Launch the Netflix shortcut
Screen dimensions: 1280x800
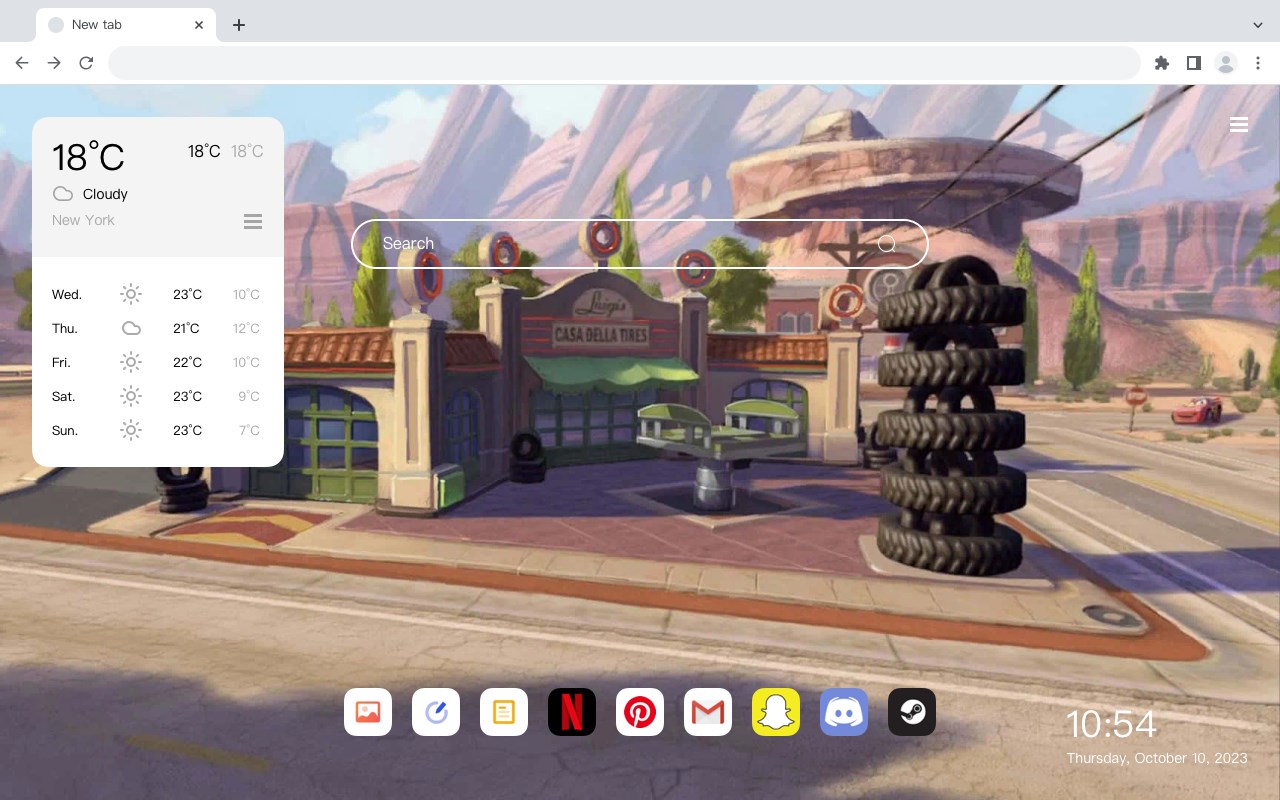(572, 712)
